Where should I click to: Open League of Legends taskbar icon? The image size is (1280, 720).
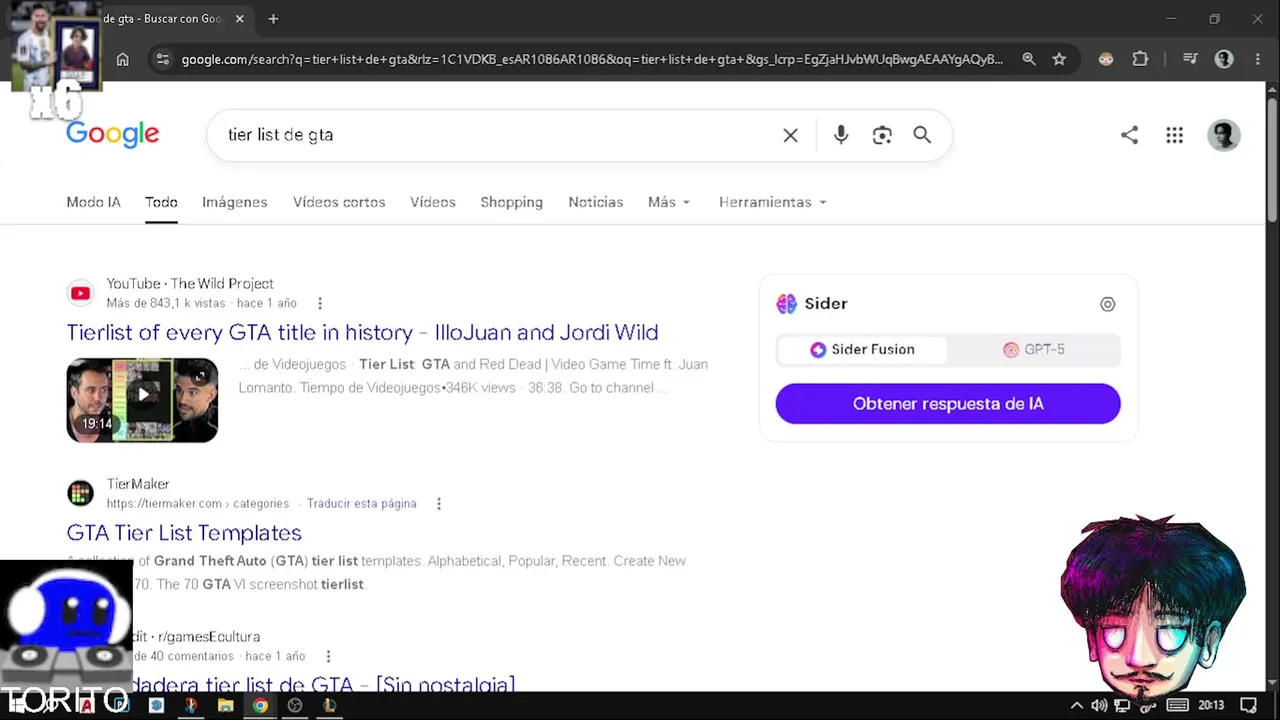329,705
